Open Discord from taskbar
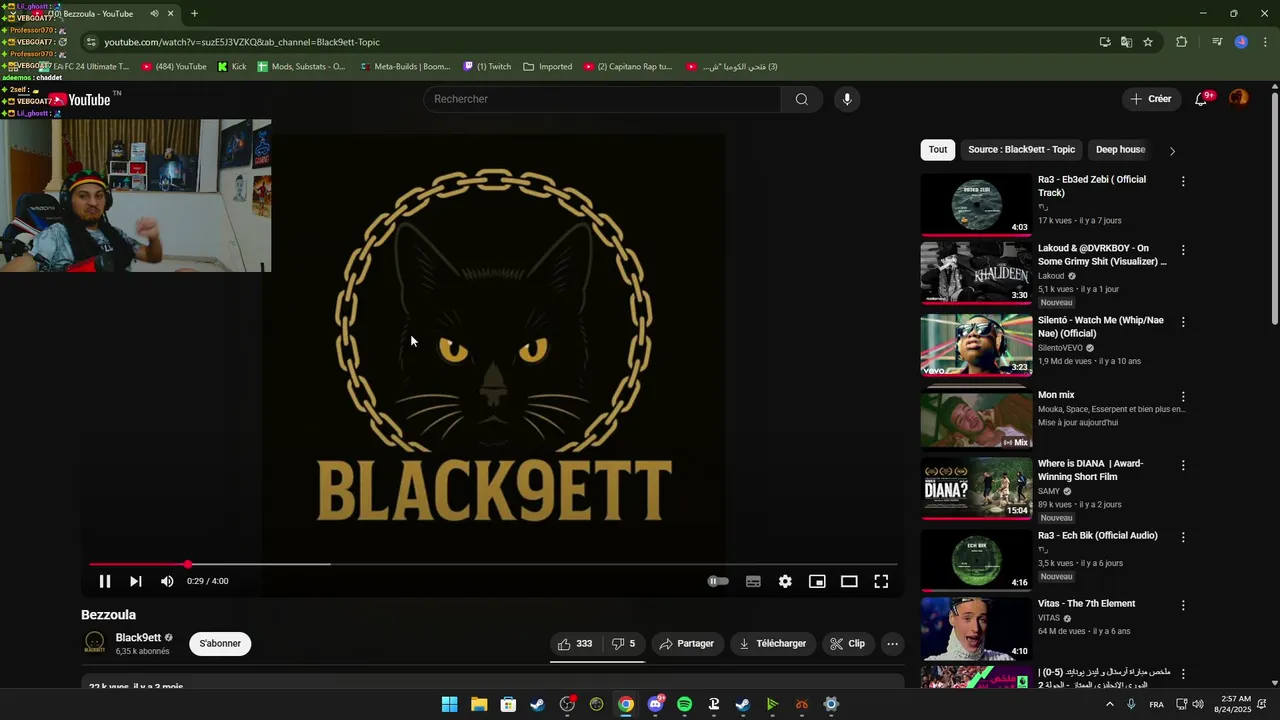Image resolution: width=1280 pixels, height=720 pixels. pos(655,704)
